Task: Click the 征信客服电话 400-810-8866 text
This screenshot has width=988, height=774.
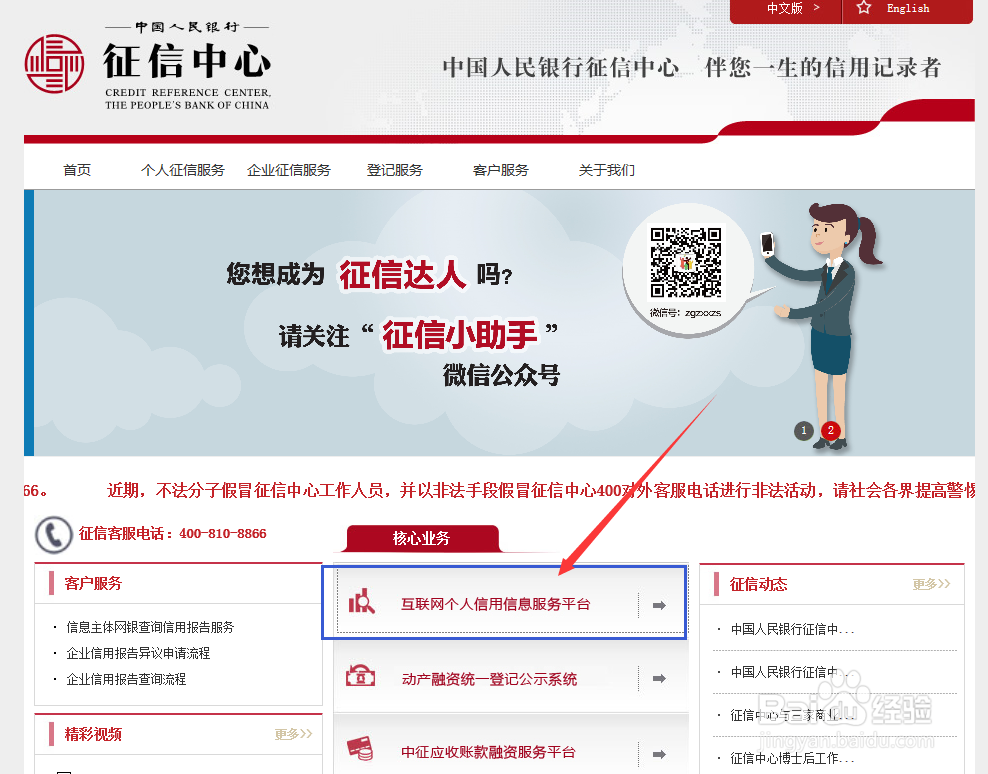Action: click(x=173, y=534)
